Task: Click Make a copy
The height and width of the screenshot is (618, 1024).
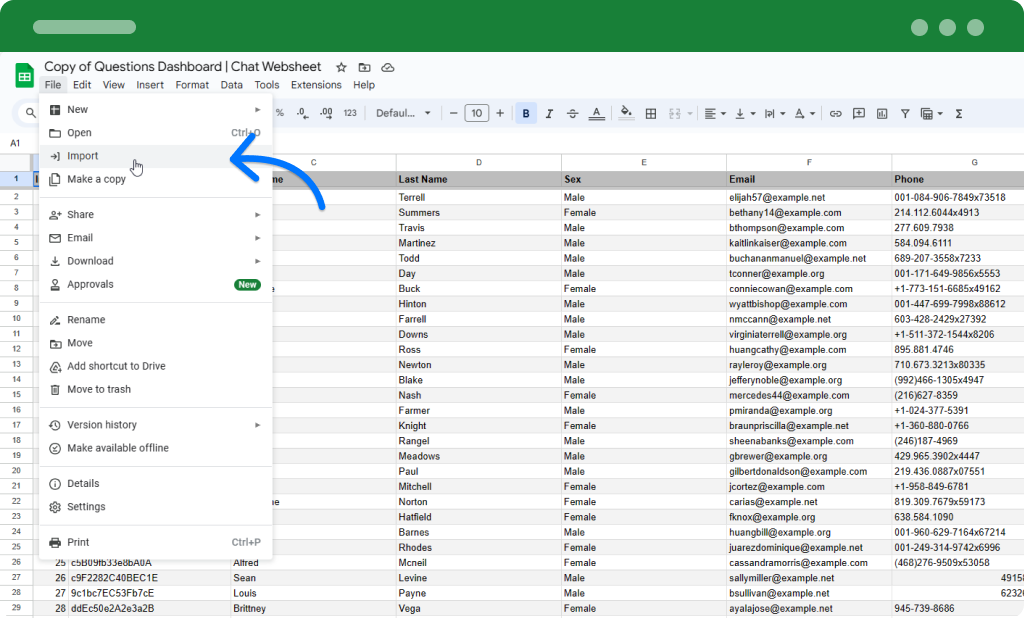Action: point(97,179)
